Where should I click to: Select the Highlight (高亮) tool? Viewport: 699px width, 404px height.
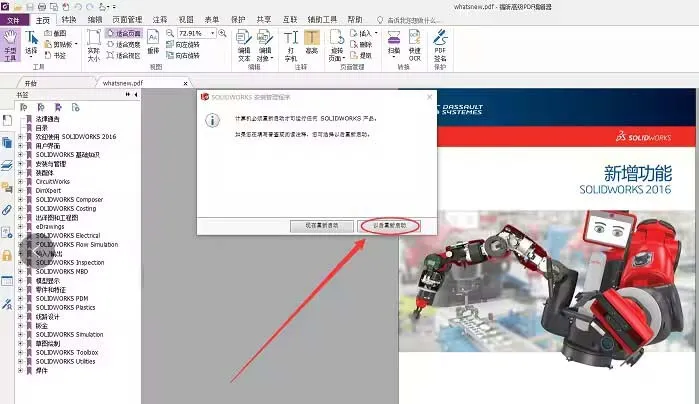[x=312, y=43]
